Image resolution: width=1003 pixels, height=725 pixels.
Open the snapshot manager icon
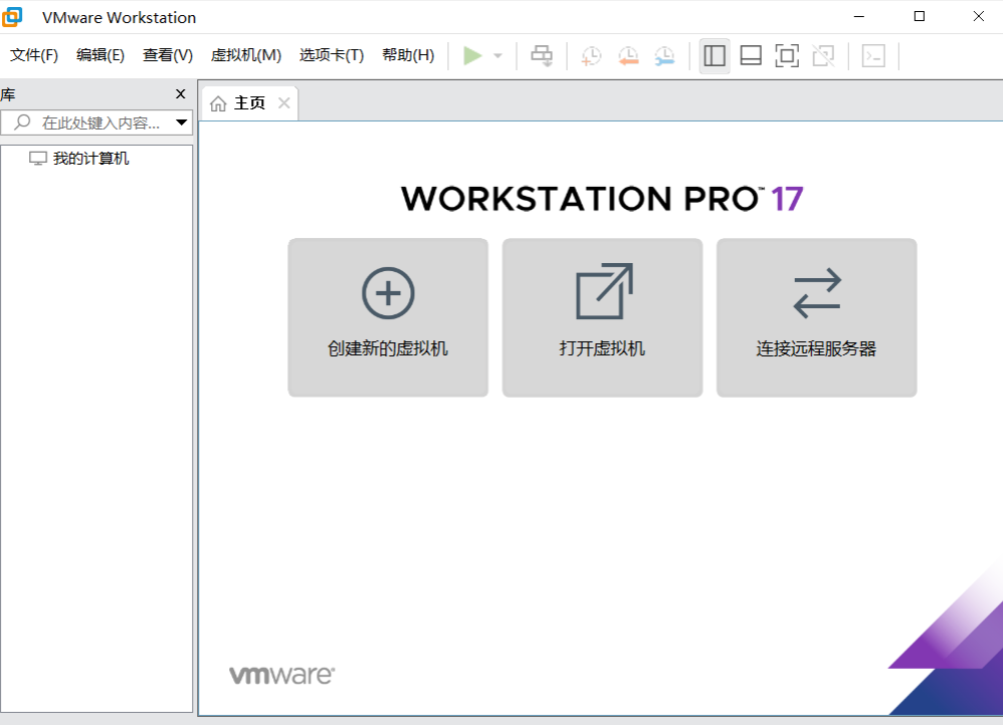click(x=665, y=56)
